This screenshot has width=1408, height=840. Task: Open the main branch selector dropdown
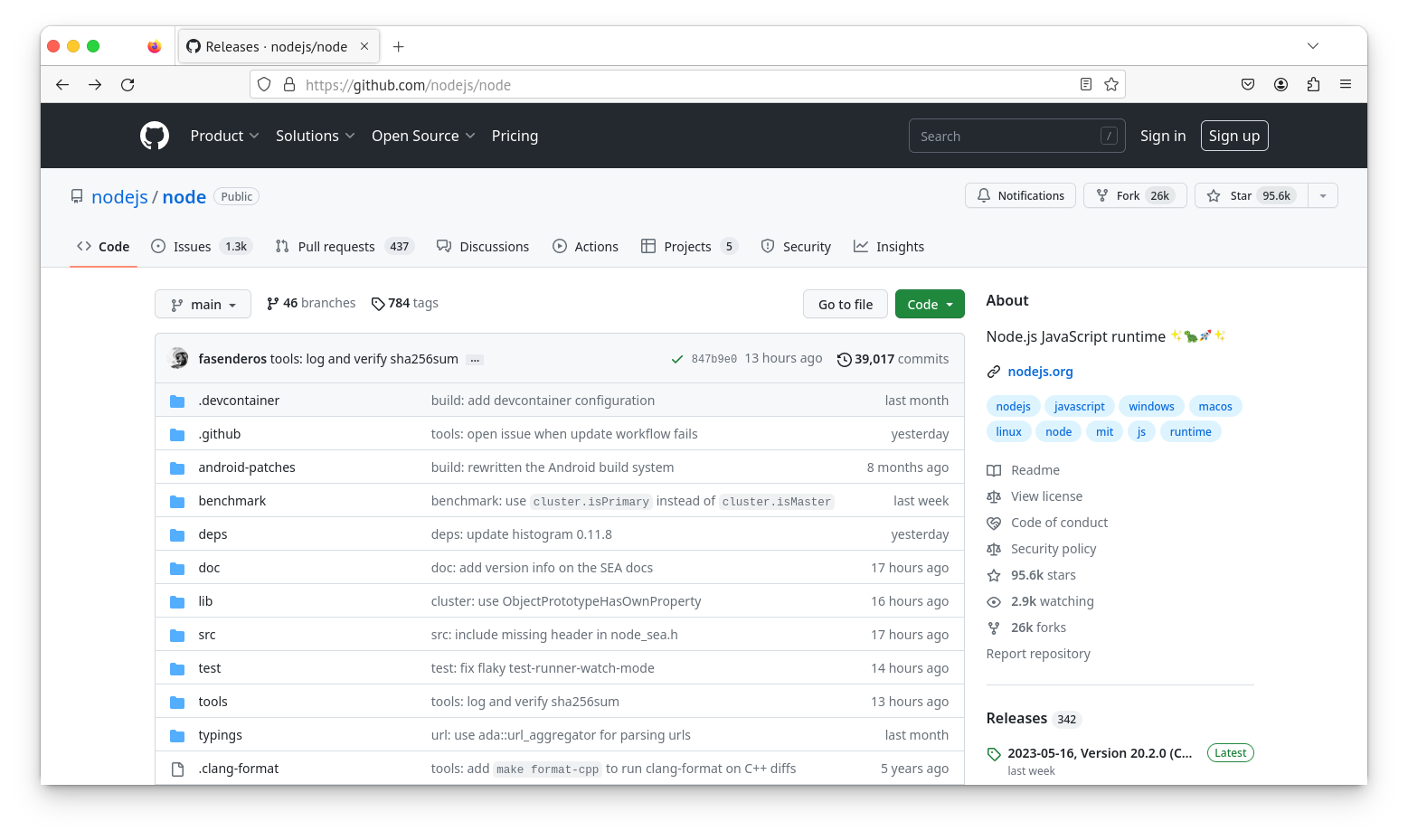[x=203, y=305]
